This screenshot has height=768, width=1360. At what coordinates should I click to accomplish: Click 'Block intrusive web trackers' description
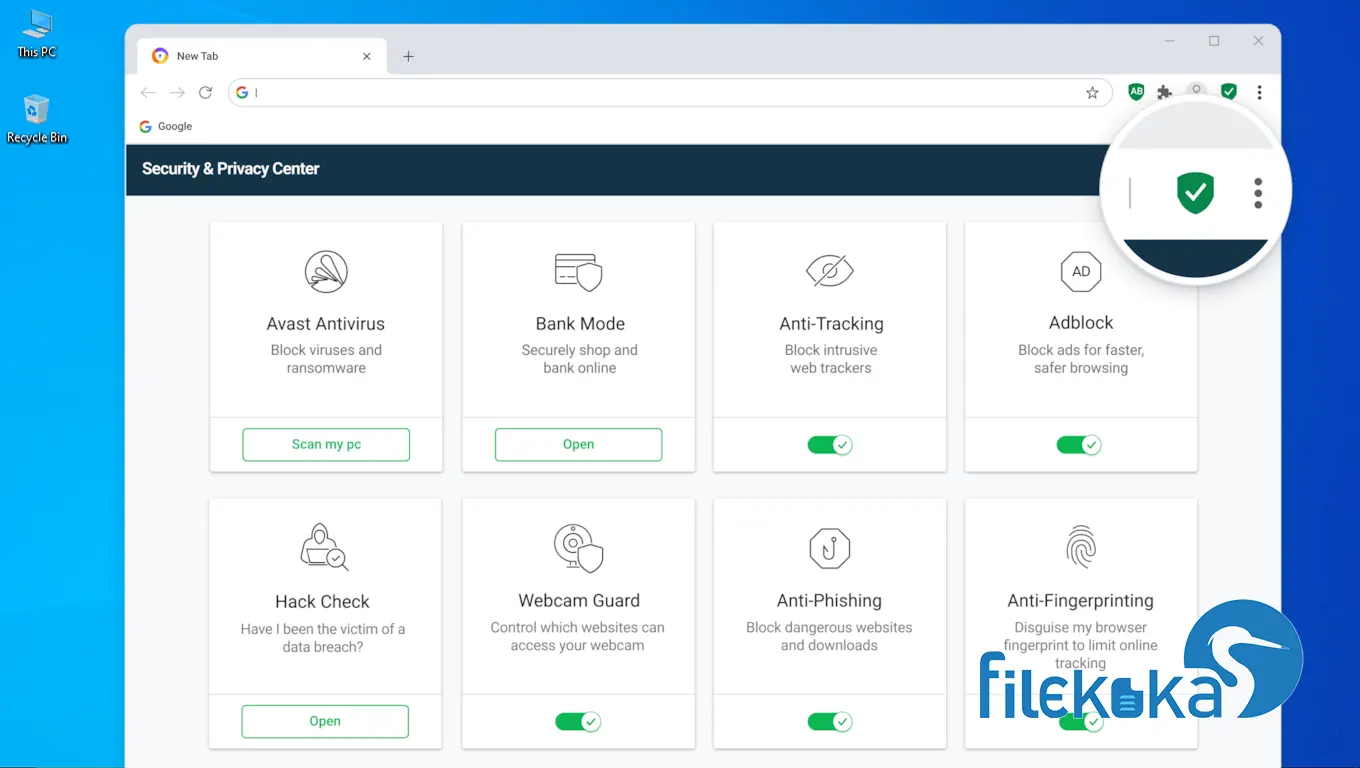click(831, 359)
